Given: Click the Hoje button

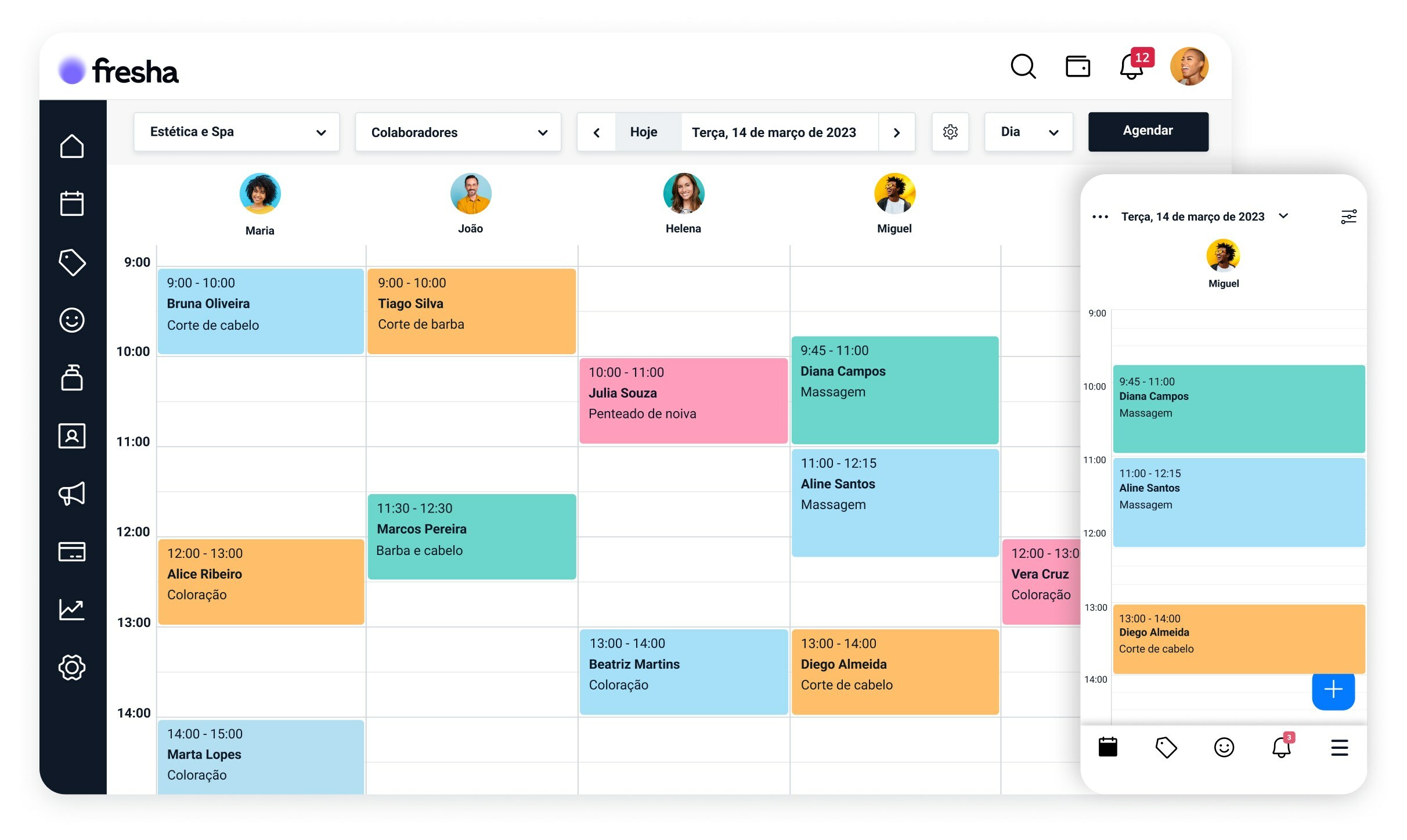Looking at the screenshot, I should tap(643, 132).
